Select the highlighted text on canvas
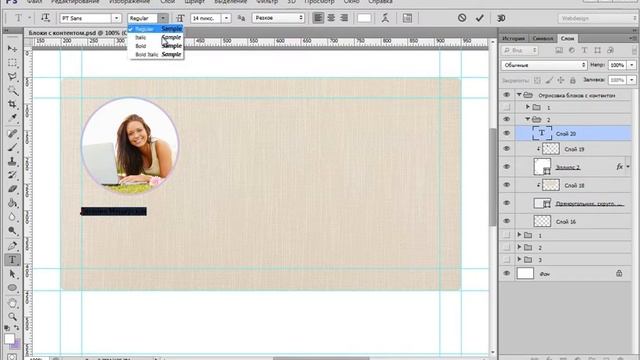The height and width of the screenshot is (360, 640). tap(113, 211)
